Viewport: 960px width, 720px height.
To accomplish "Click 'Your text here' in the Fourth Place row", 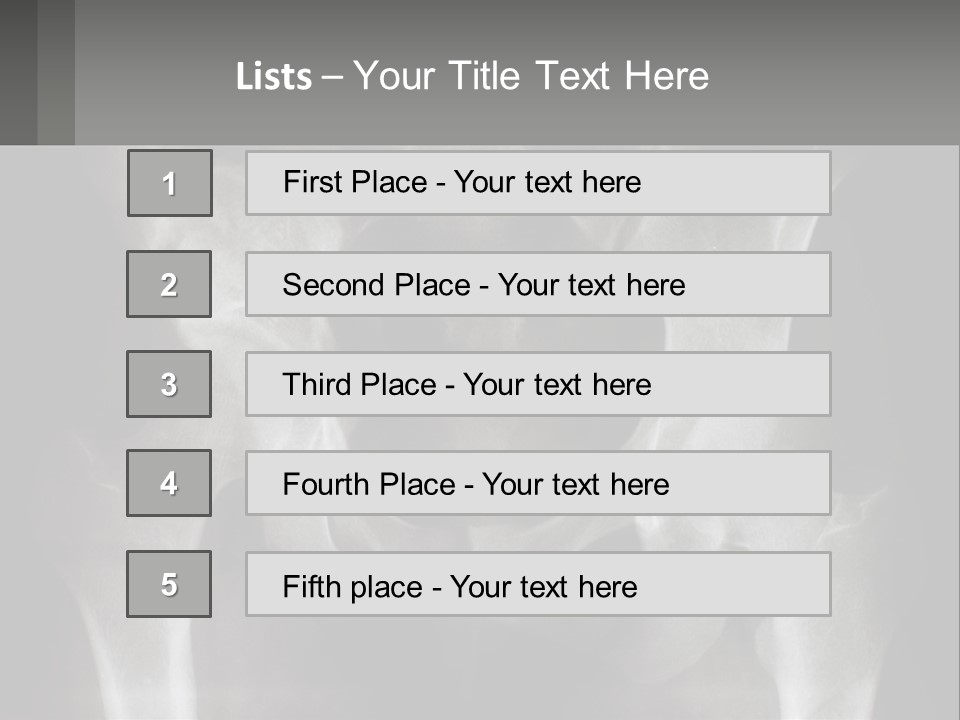I will 575,485.
